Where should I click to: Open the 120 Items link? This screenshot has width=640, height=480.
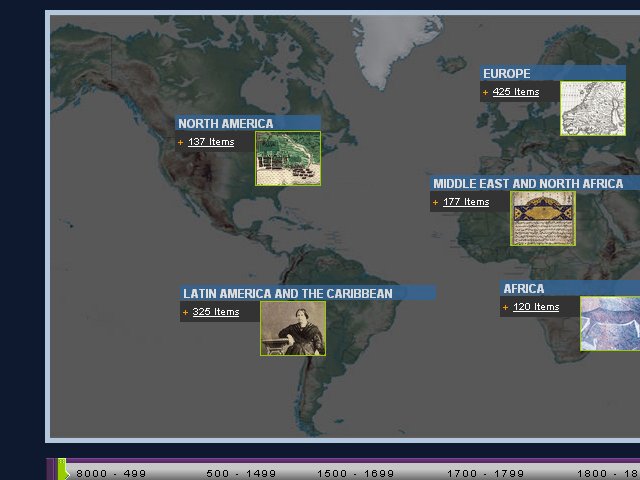pyautogui.click(x=536, y=307)
